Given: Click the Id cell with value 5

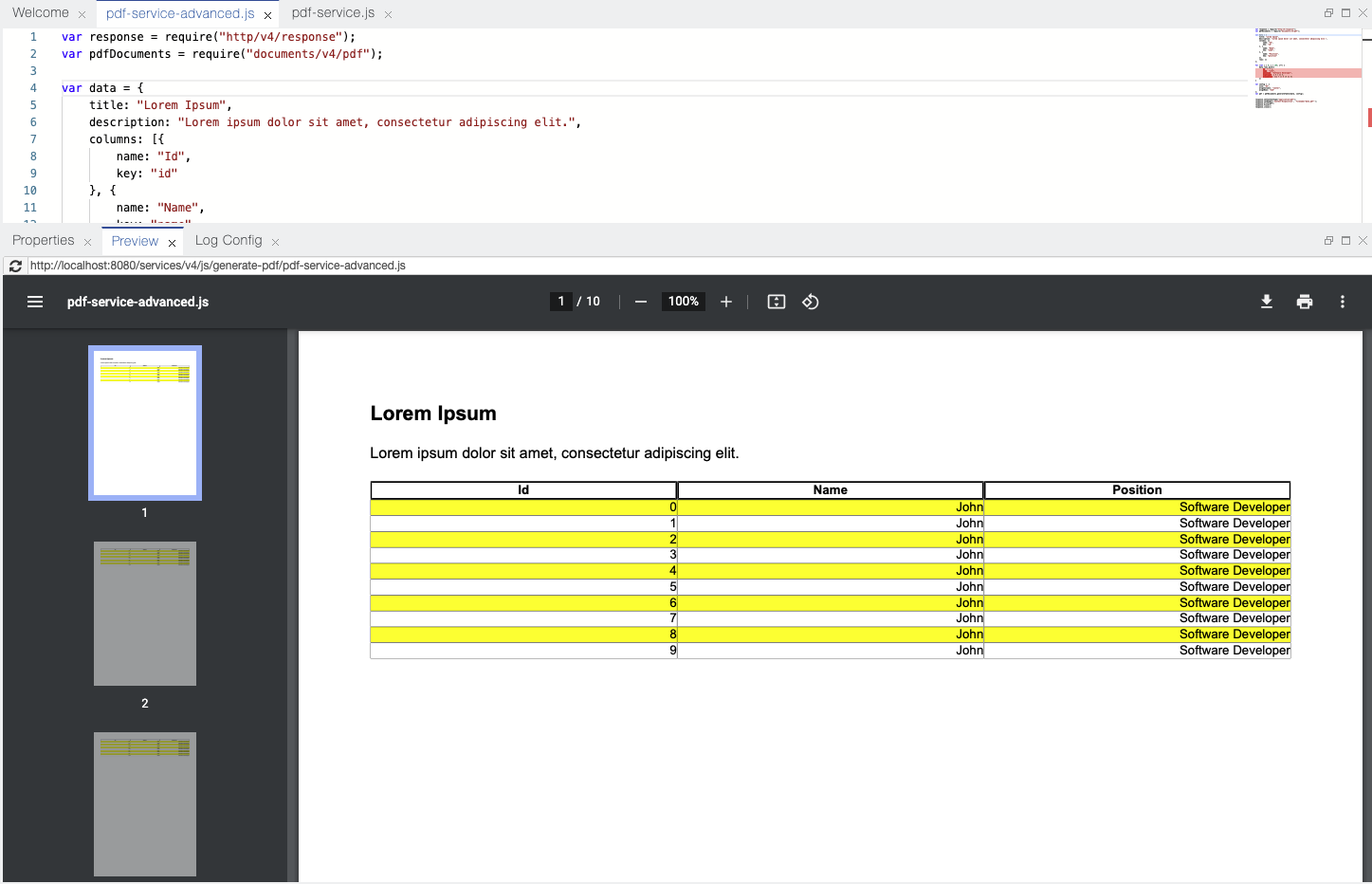Looking at the screenshot, I should tap(523, 587).
